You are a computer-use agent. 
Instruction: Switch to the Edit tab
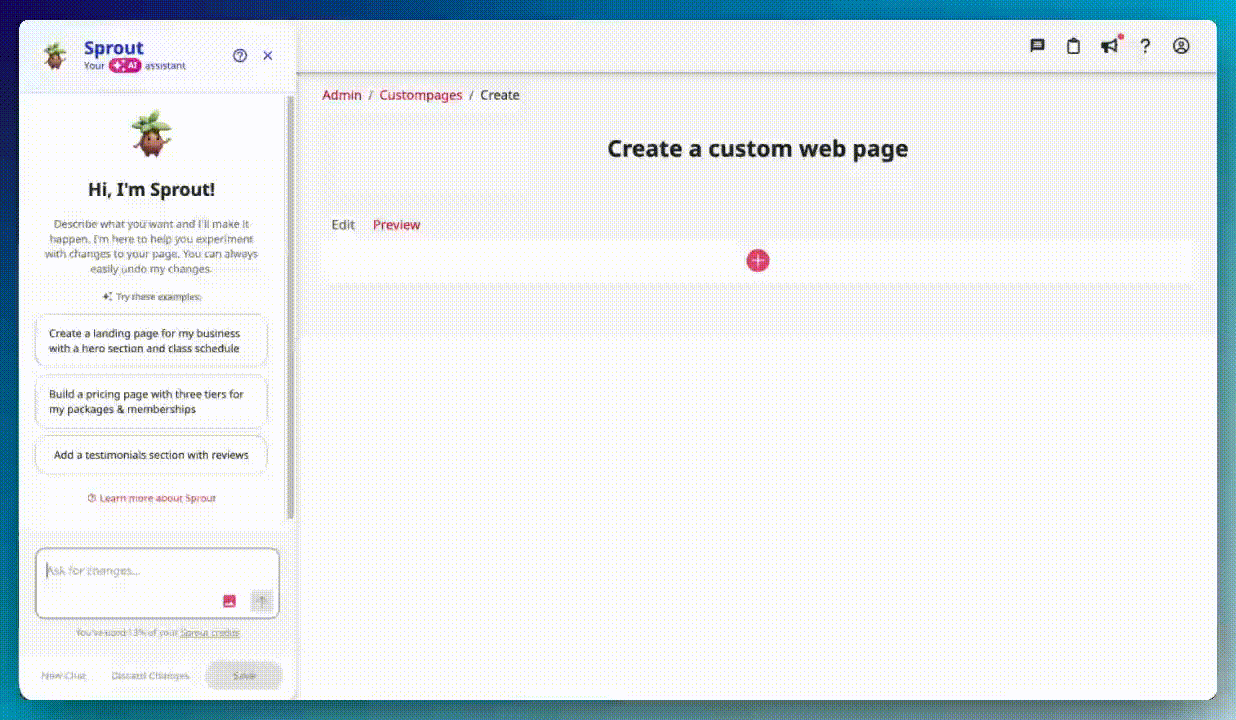click(343, 224)
